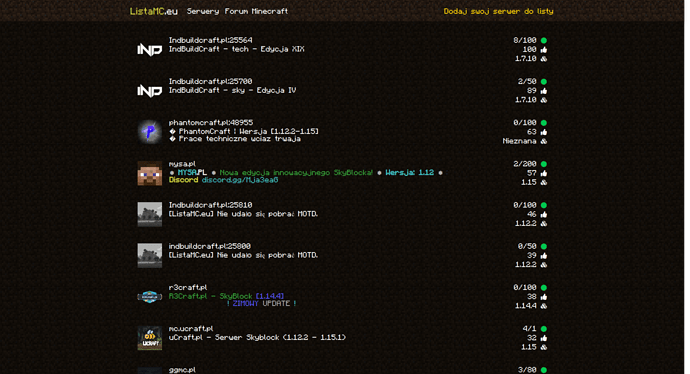Click version icon next to Nieznana
Viewport: 690px width, 374px height.
[x=544, y=141]
